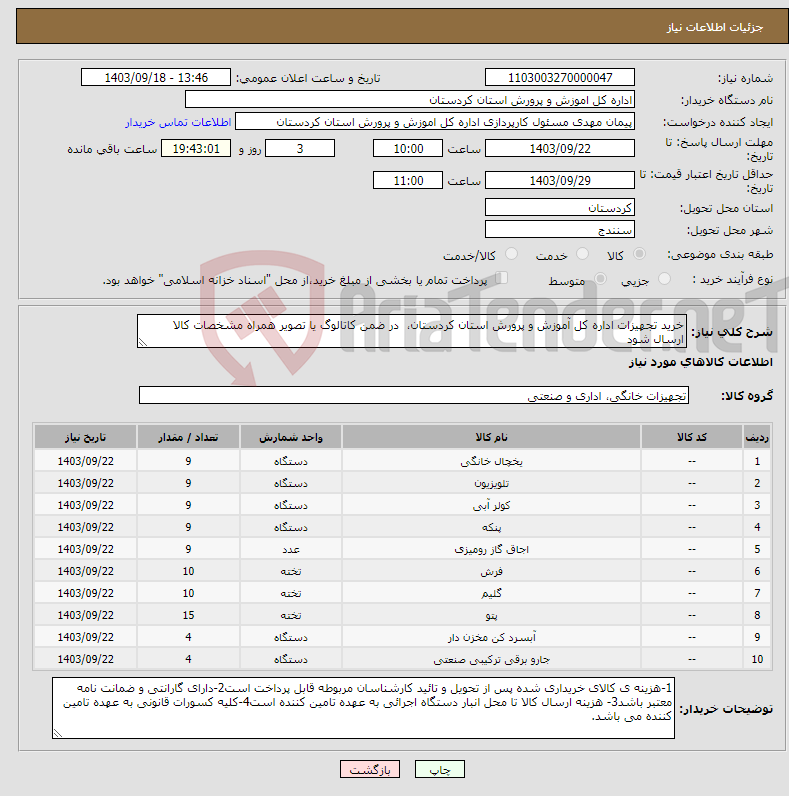Click the remaining days field showing 3
The image size is (789, 796).
pos(300,148)
